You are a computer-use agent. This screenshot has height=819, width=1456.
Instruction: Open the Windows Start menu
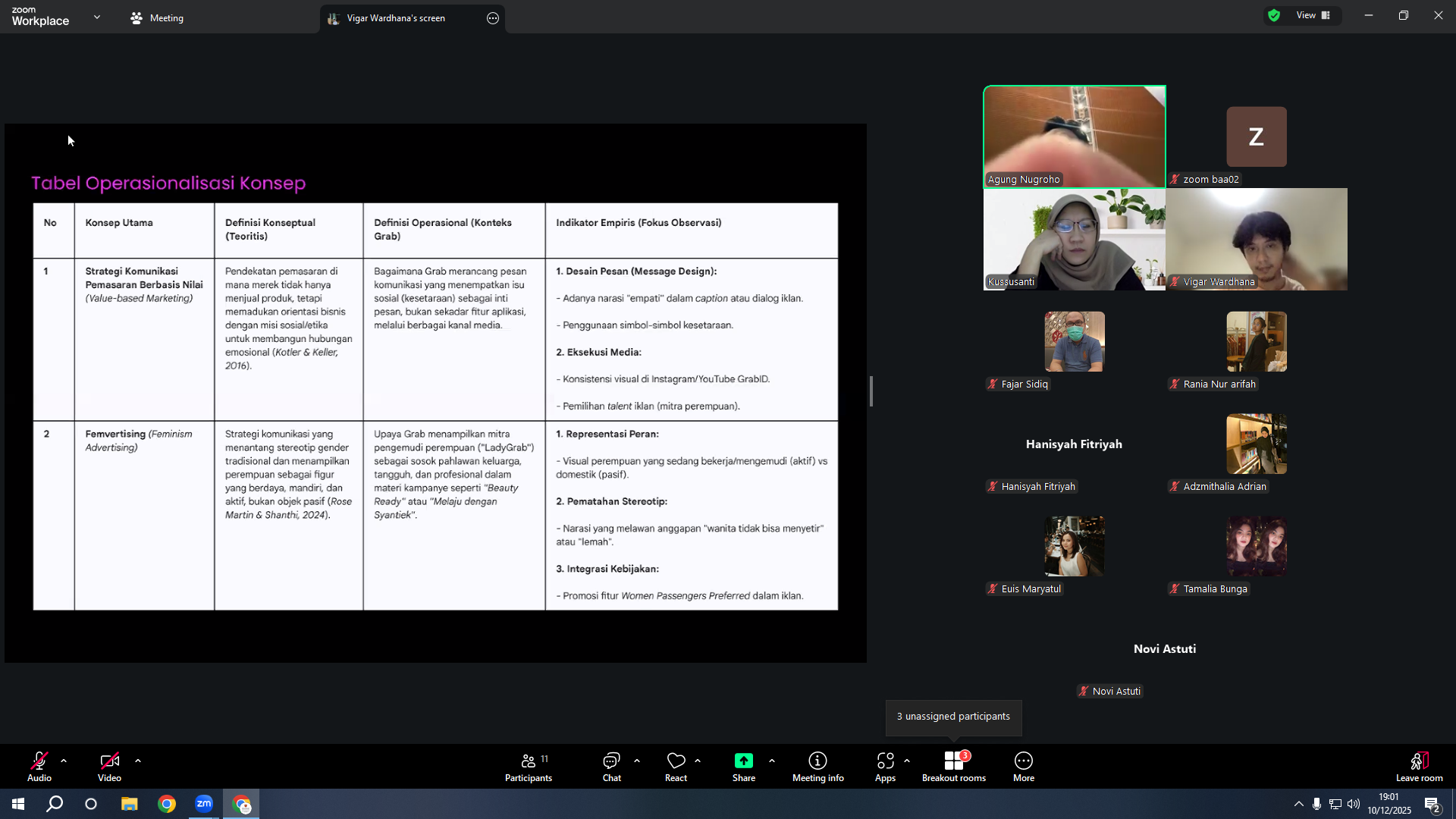point(18,804)
